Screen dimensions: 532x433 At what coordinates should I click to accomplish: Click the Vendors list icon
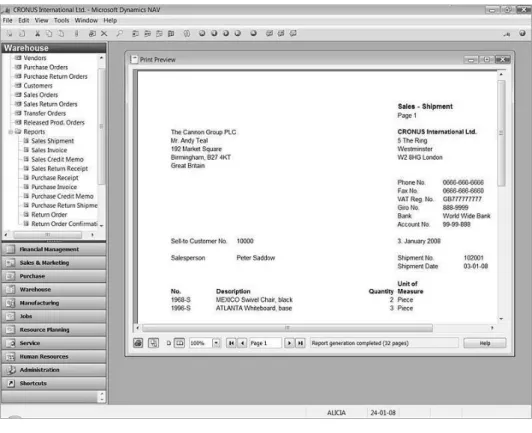tap(18, 58)
